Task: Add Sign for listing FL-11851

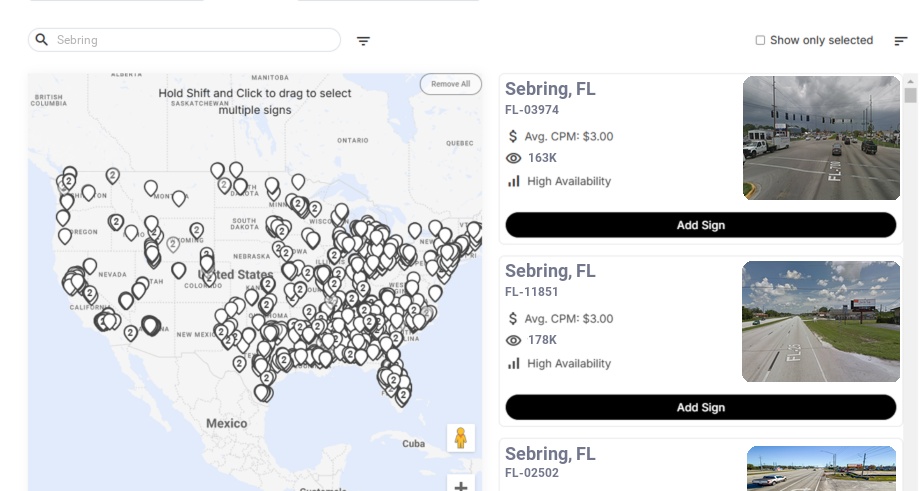Action: 700,407
